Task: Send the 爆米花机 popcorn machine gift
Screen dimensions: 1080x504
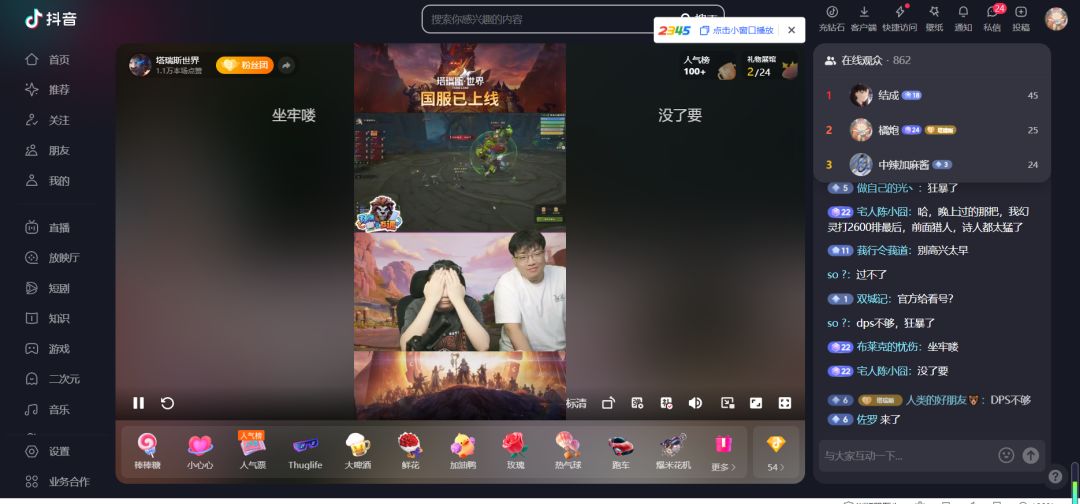Action: point(673,451)
